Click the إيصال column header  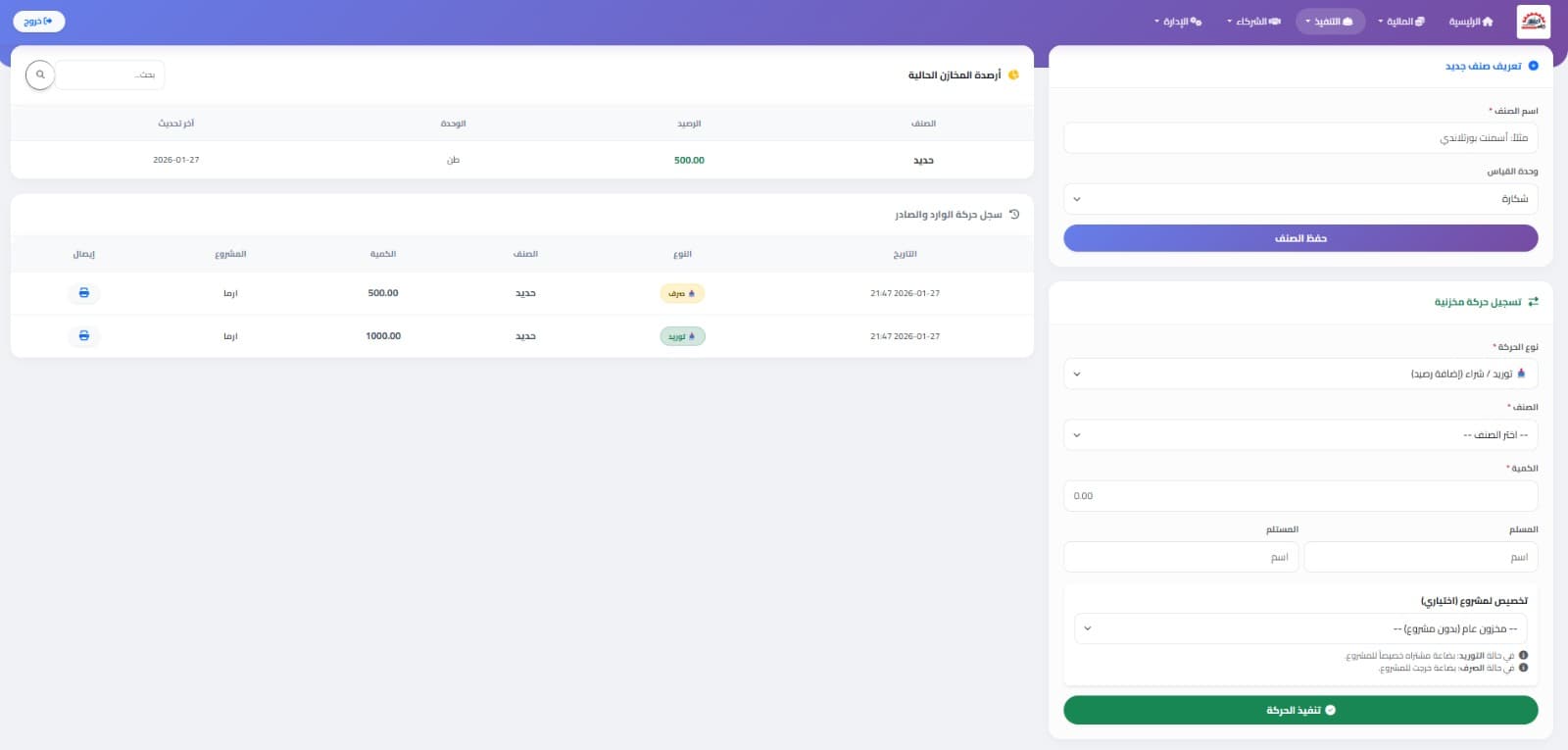[84, 254]
